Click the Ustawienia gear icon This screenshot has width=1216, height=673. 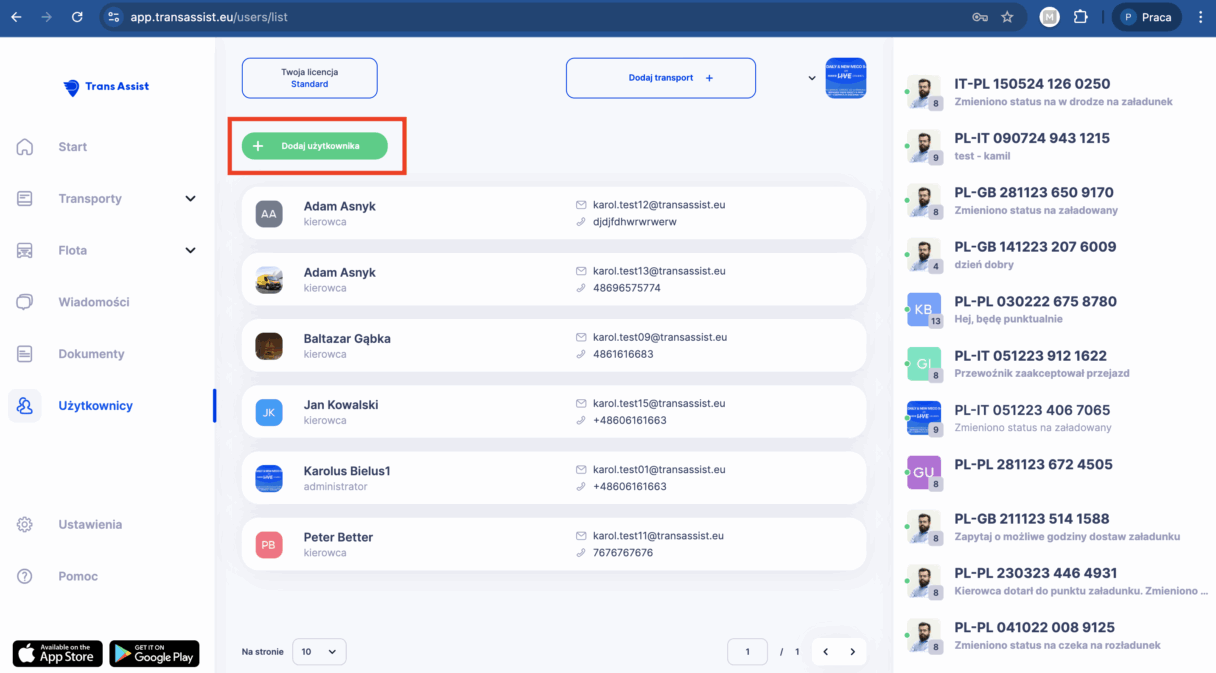(25, 525)
